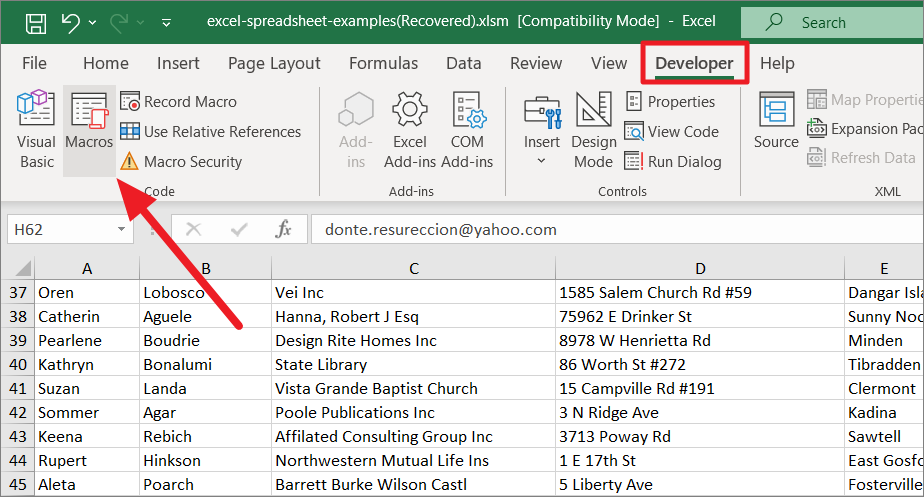The width and height of the screenshot is (924, 497).
Task: Click the Name Box showing H62
Action: pos(61,229)
